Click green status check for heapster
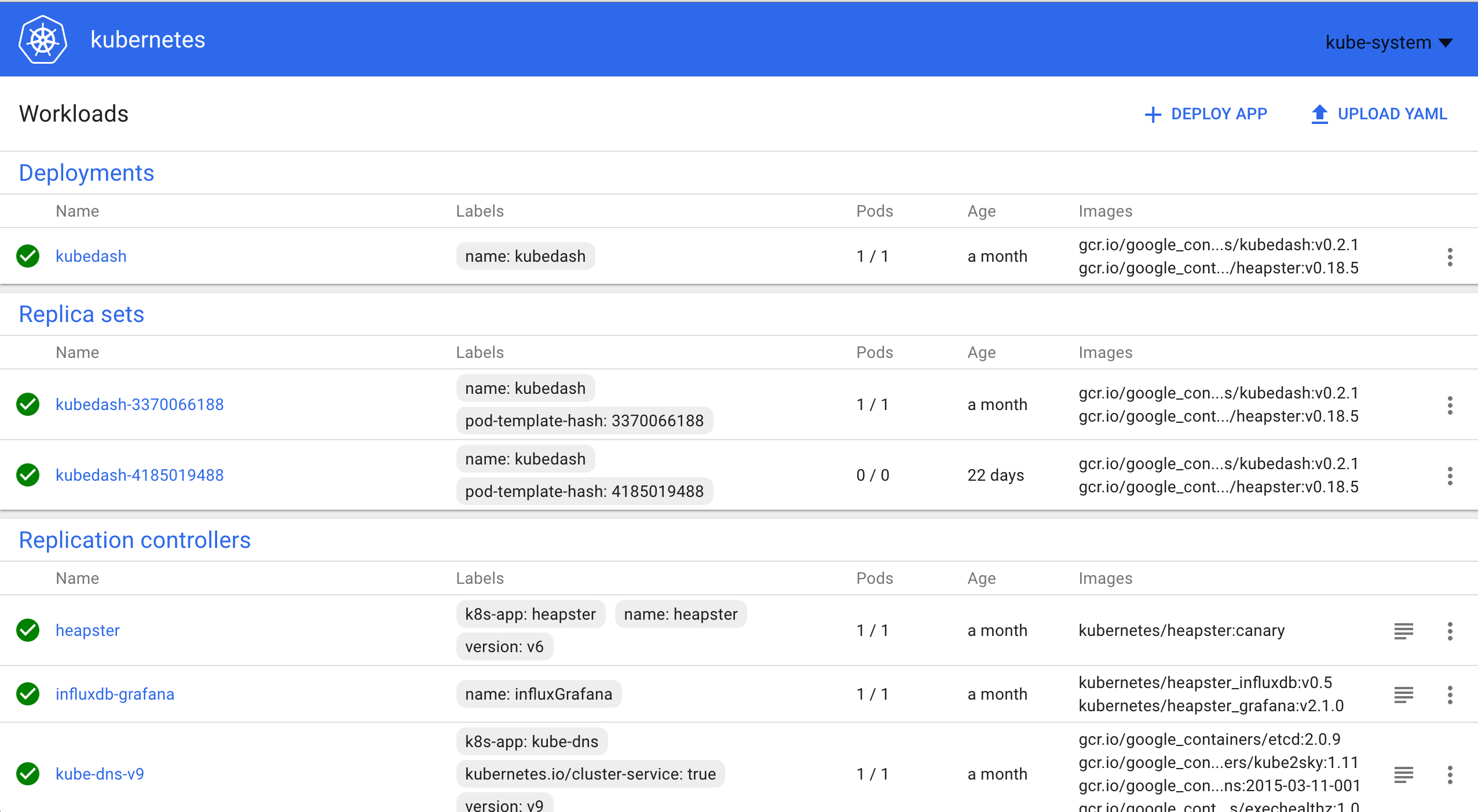1478x812 pixels. pos(28,630)
